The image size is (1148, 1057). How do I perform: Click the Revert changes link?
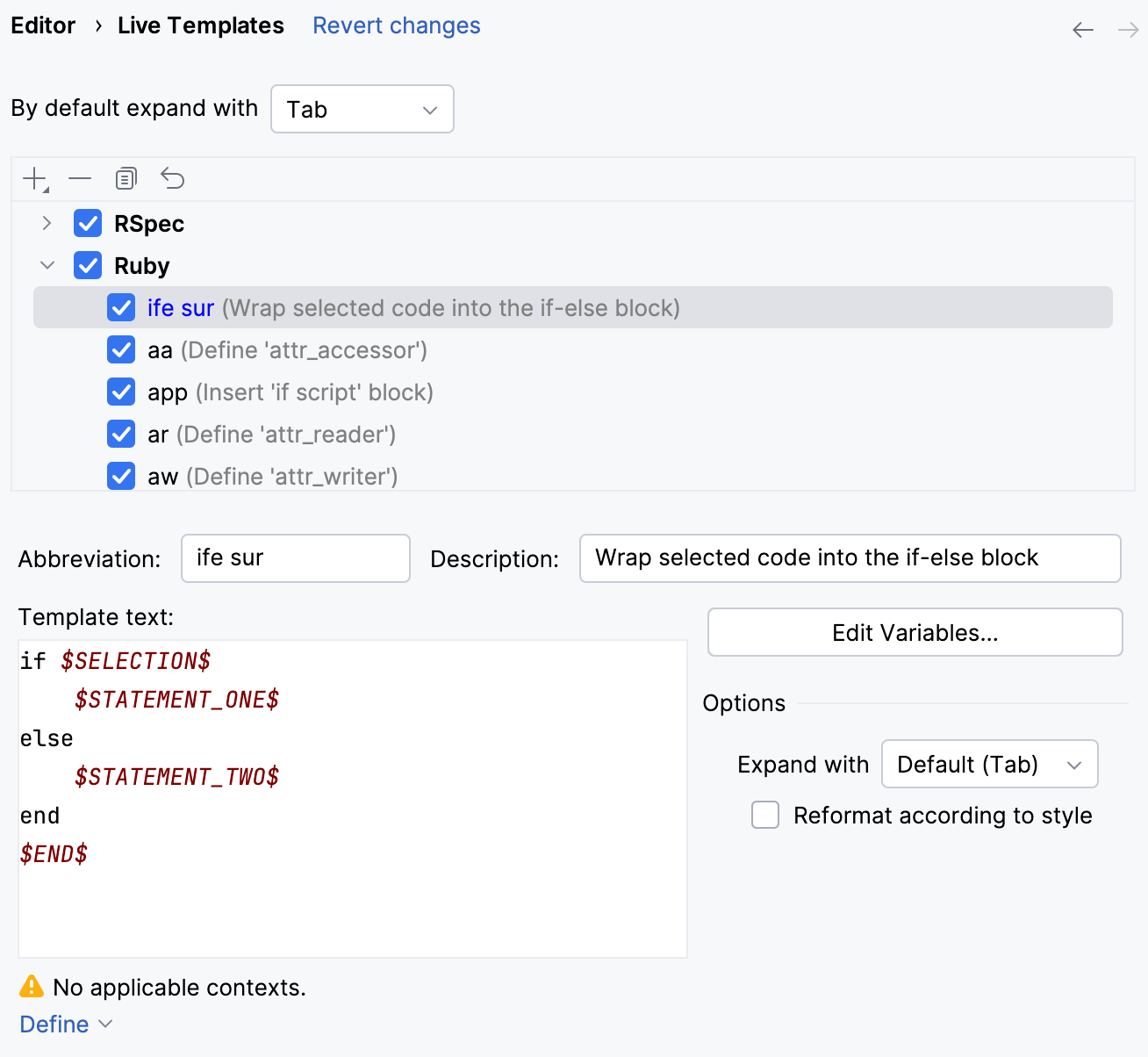(396, 25)
